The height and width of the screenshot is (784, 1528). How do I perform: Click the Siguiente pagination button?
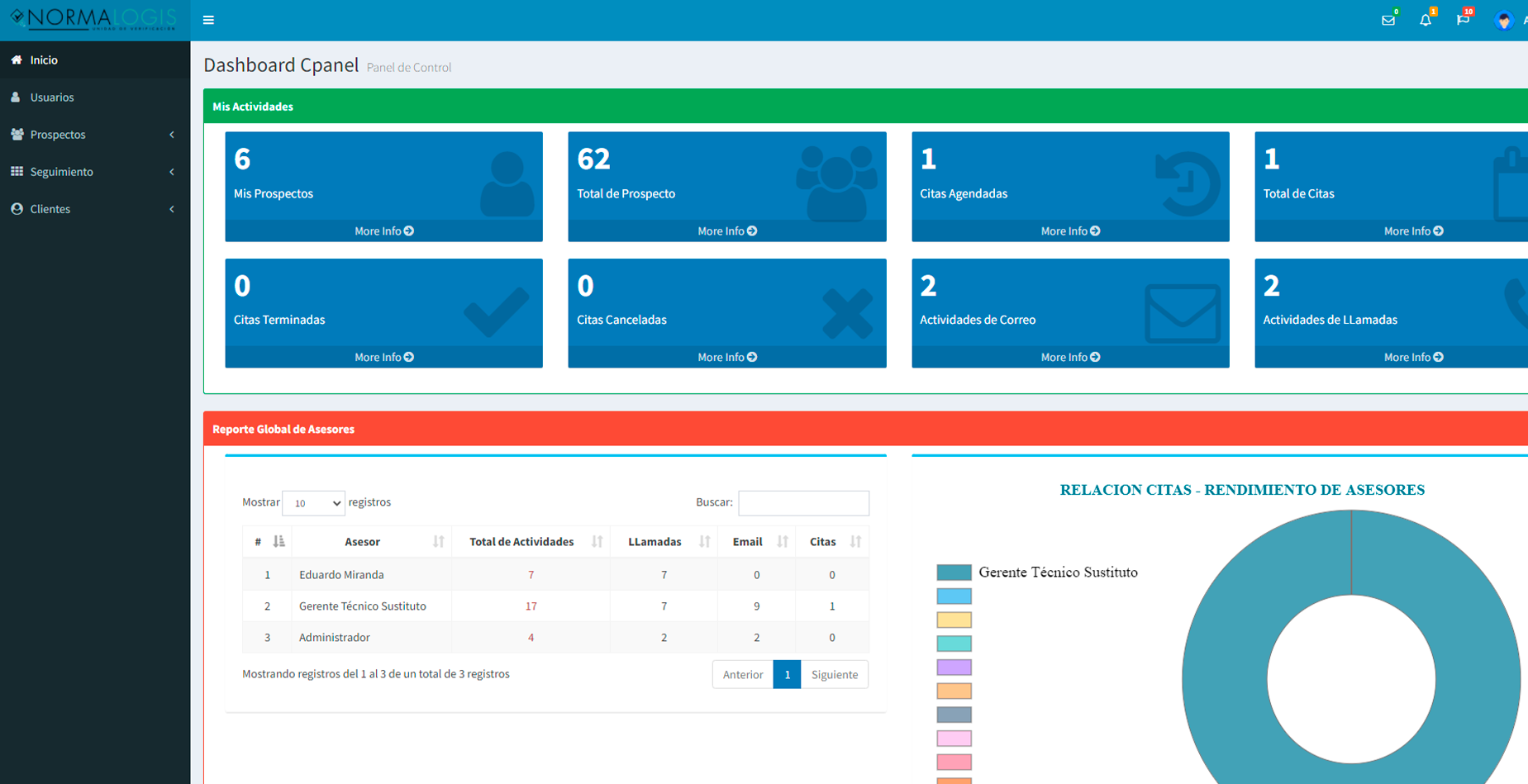[x=834, y=674]
